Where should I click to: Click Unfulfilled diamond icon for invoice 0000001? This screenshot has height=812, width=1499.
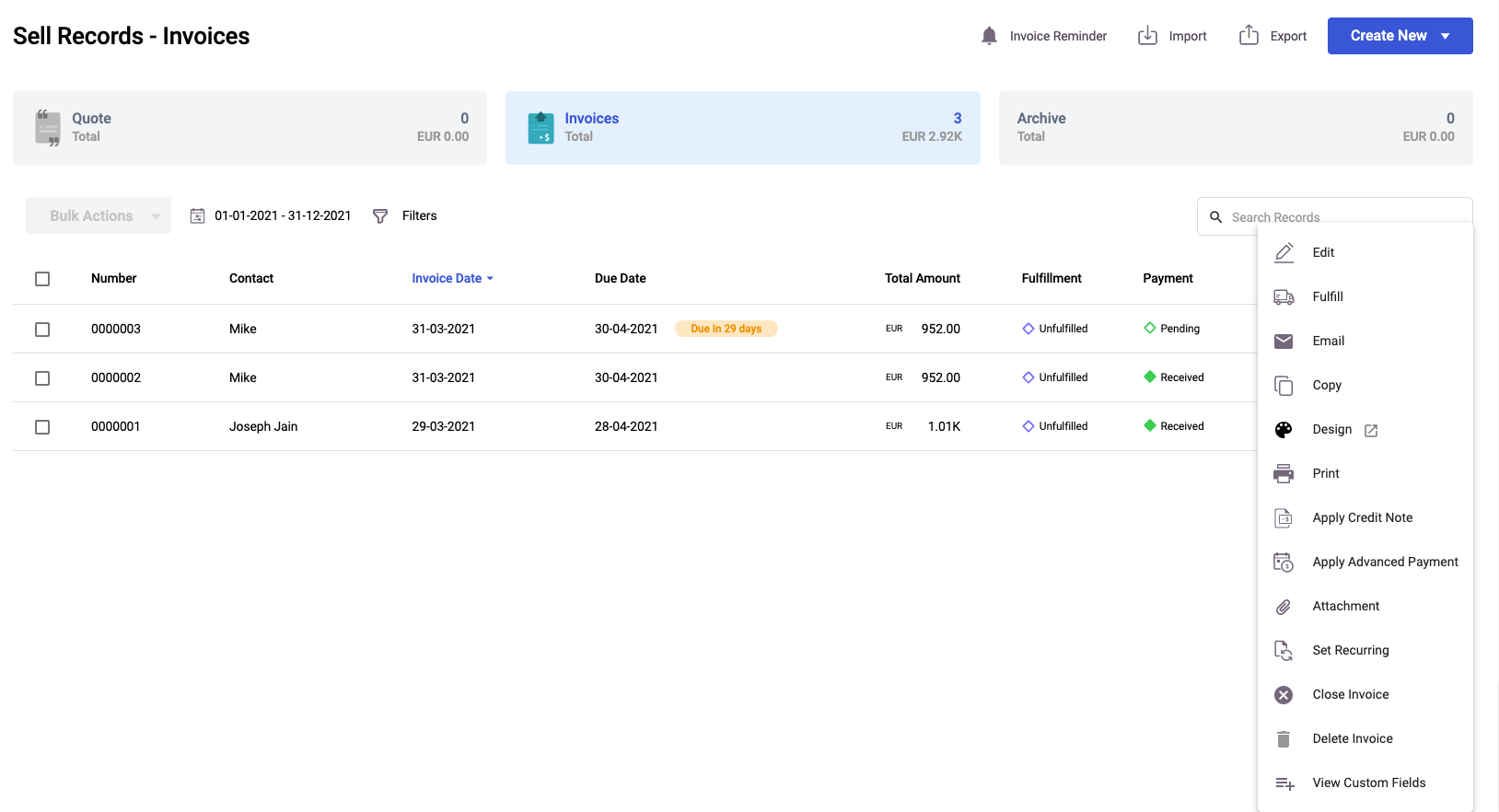tap(1028, 425)
